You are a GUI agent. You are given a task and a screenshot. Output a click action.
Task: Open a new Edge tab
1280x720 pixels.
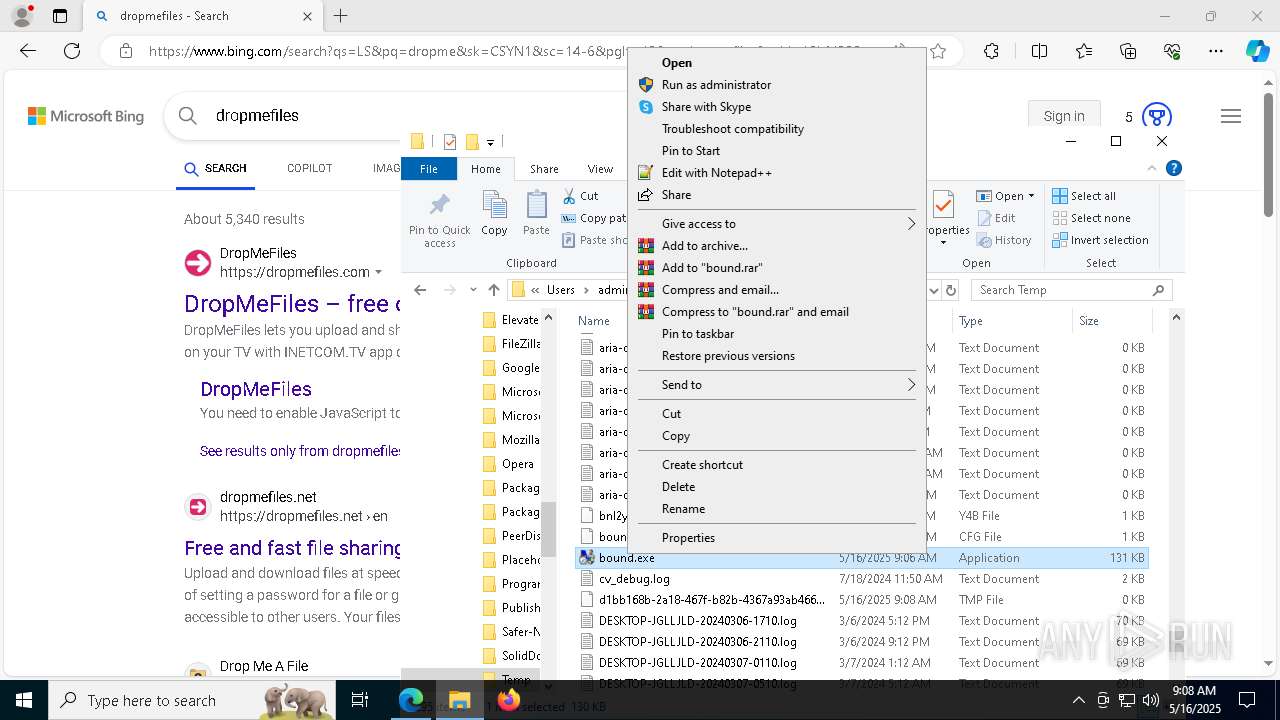coord(341,16)
